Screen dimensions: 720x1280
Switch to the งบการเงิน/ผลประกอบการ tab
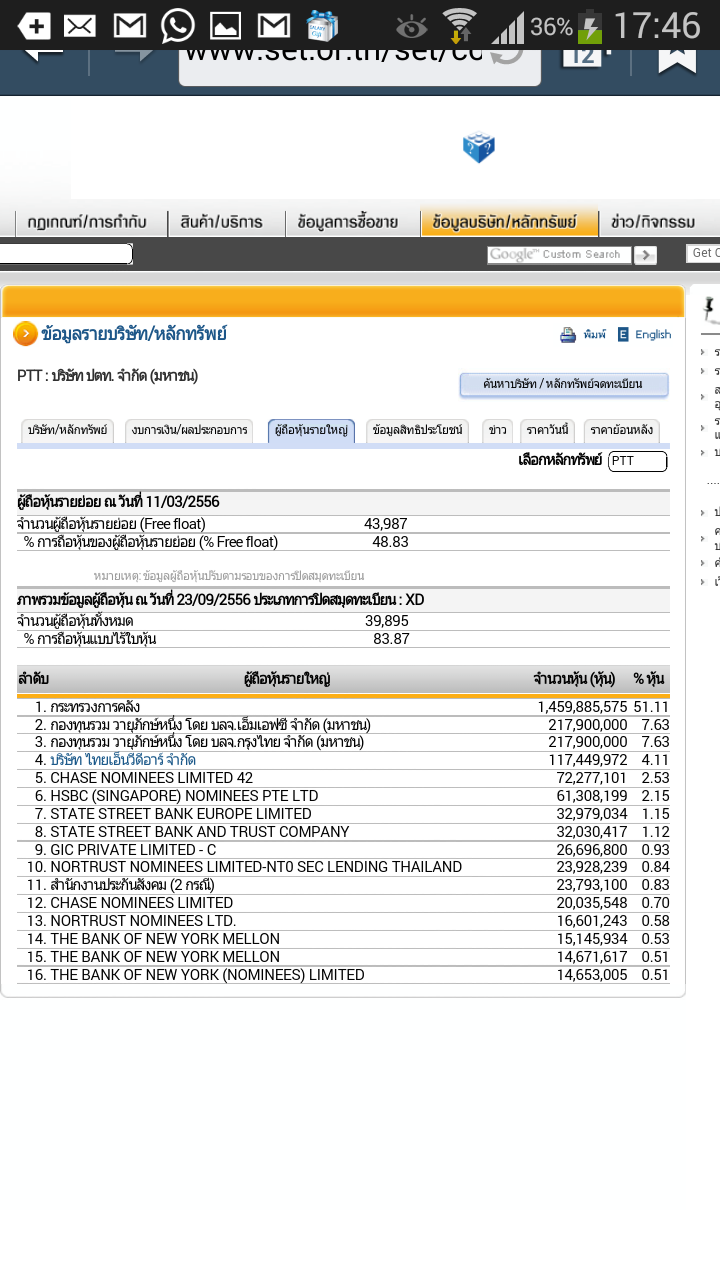(x=190, y=430)
